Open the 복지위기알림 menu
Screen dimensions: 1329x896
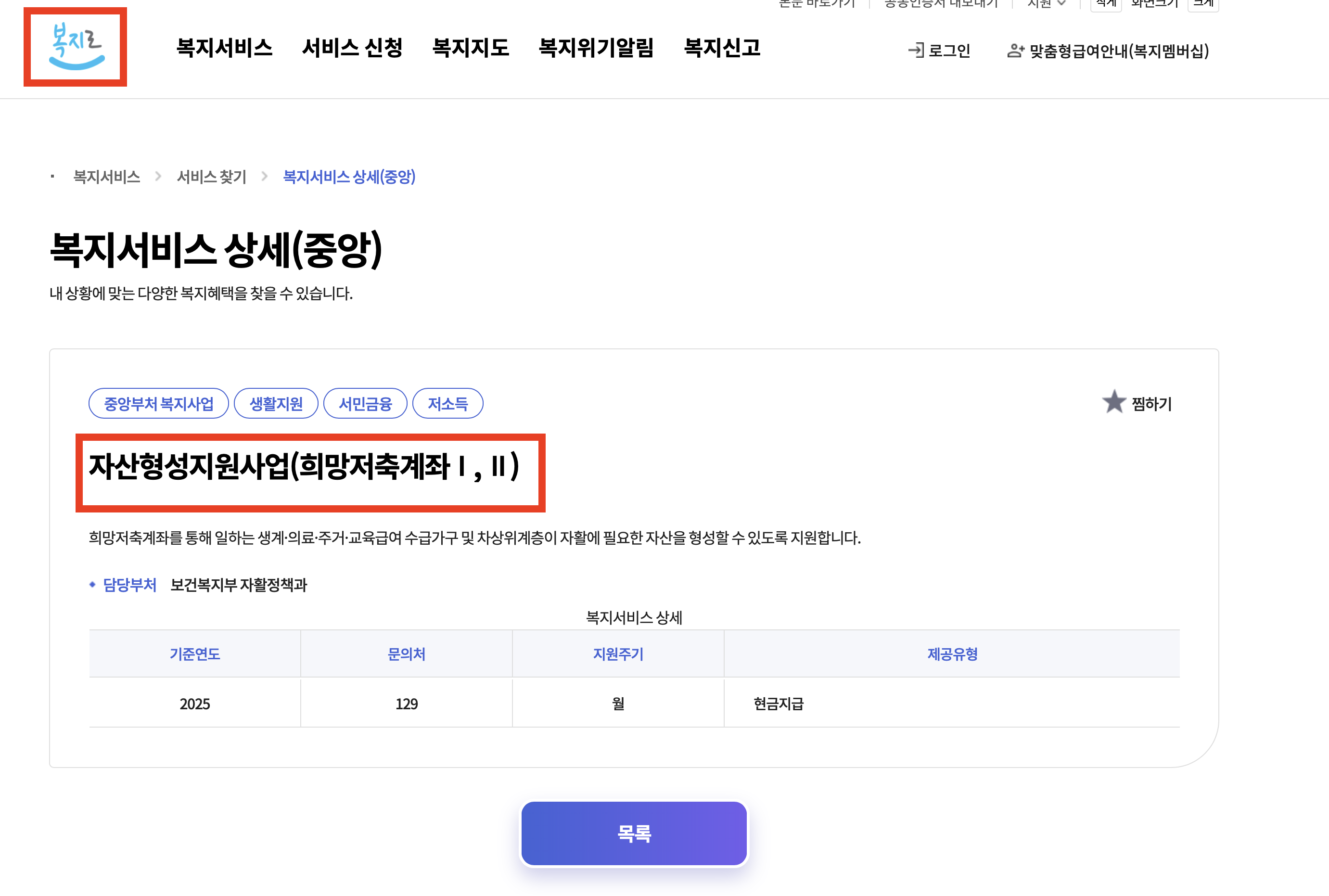point(597,48)
